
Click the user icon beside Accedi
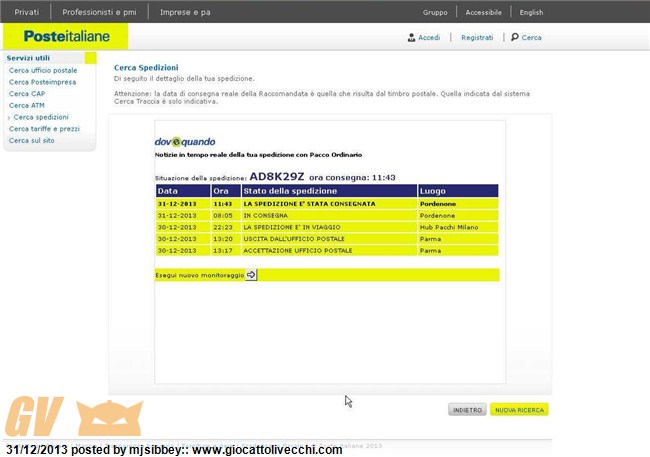click(x=411, y=38)
